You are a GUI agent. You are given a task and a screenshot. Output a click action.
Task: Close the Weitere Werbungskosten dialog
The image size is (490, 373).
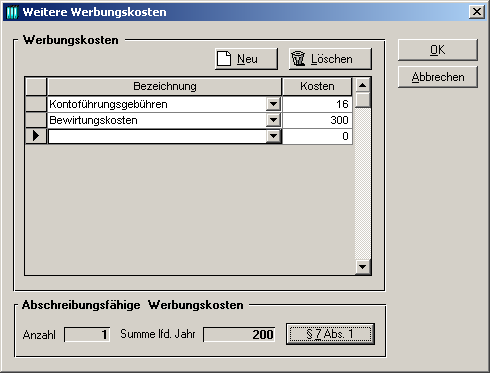[477, 12]
